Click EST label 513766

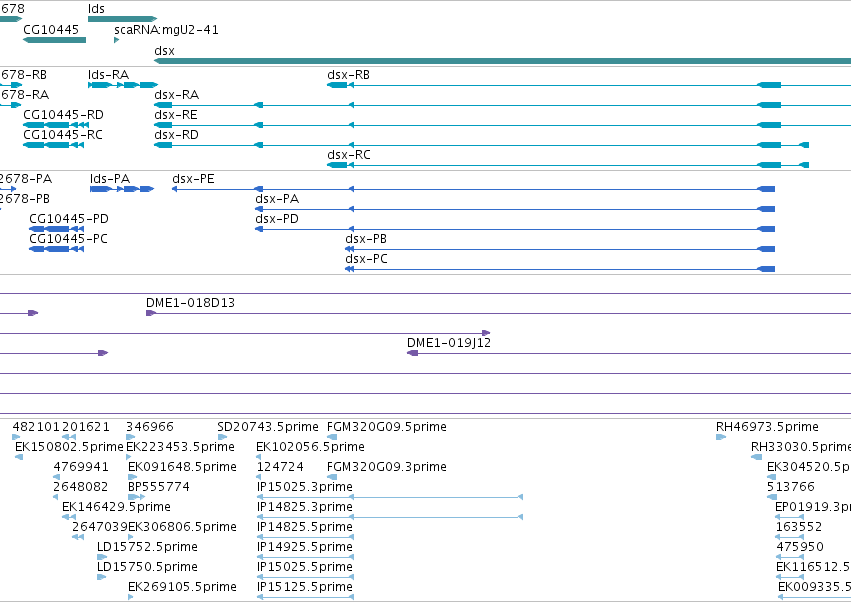791,487
